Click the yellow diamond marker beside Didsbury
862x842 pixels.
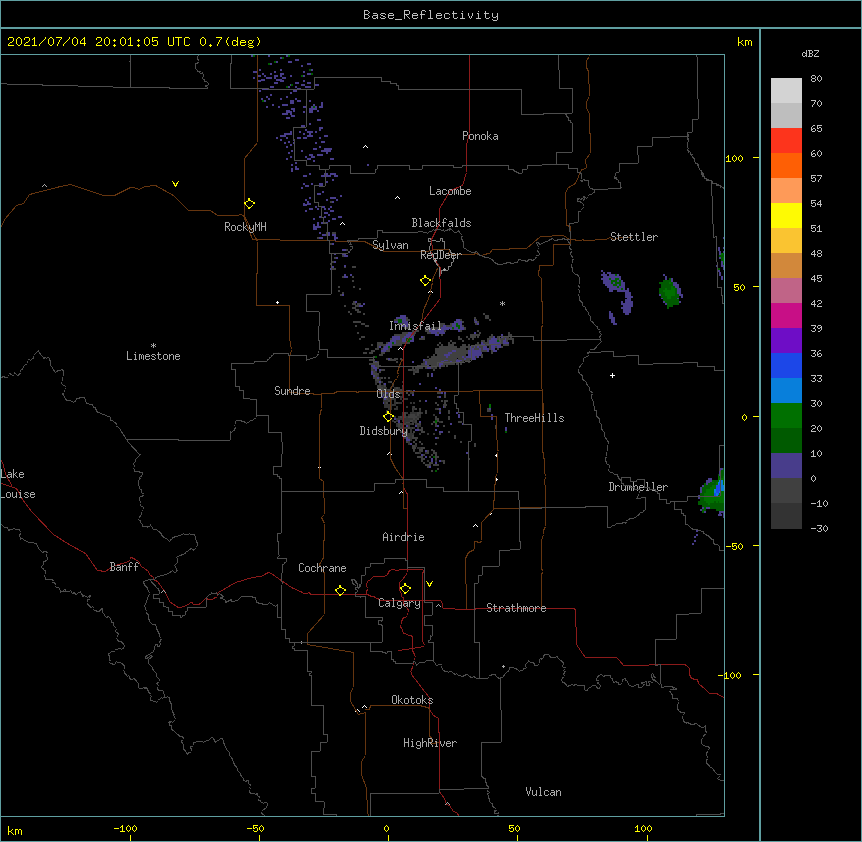click(389, 417)
